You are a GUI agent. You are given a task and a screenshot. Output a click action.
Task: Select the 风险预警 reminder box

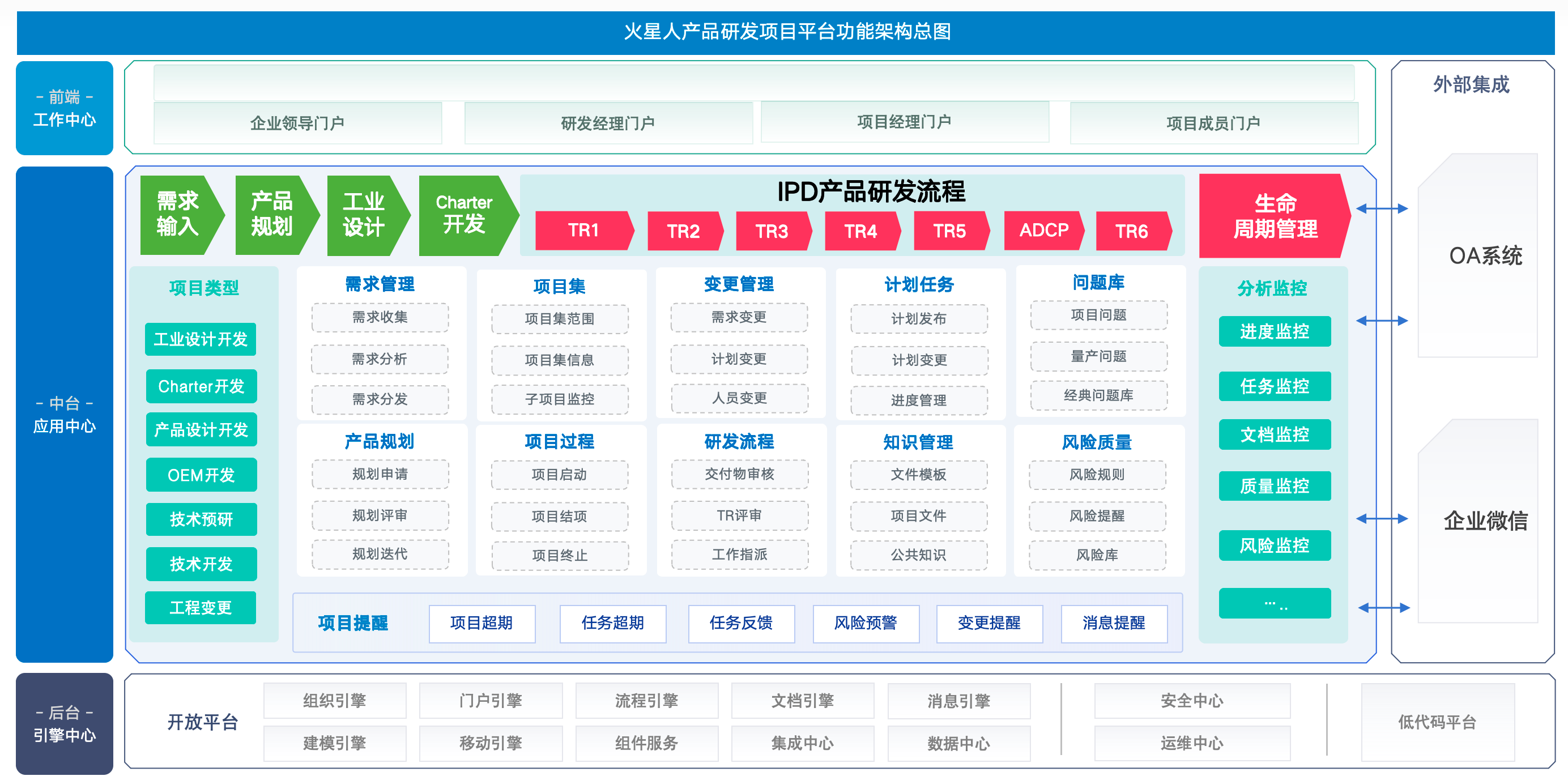point(866,623)
